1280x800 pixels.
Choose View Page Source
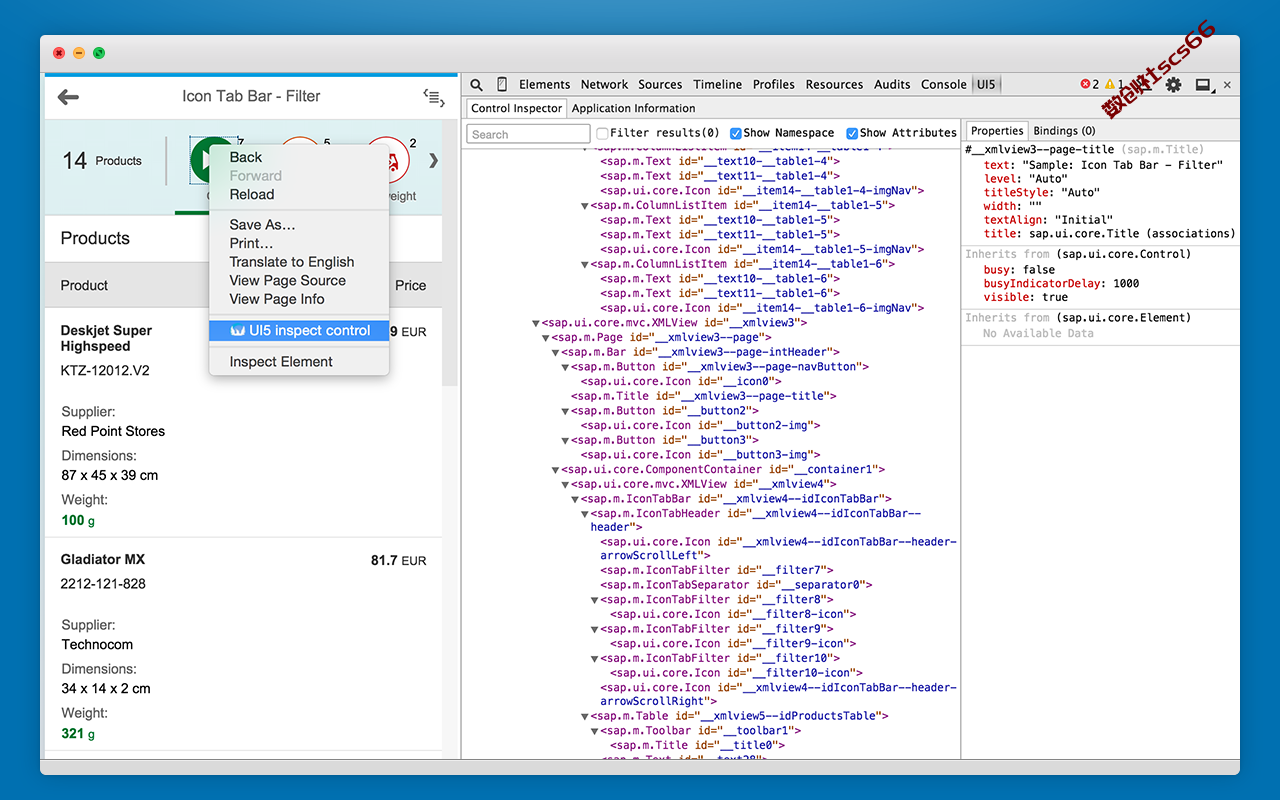299,280
